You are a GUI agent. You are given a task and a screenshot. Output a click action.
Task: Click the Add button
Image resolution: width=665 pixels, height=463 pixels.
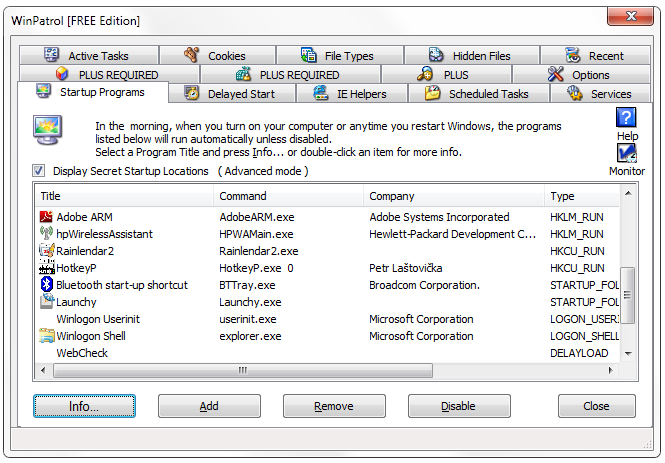tap(209, 406)
